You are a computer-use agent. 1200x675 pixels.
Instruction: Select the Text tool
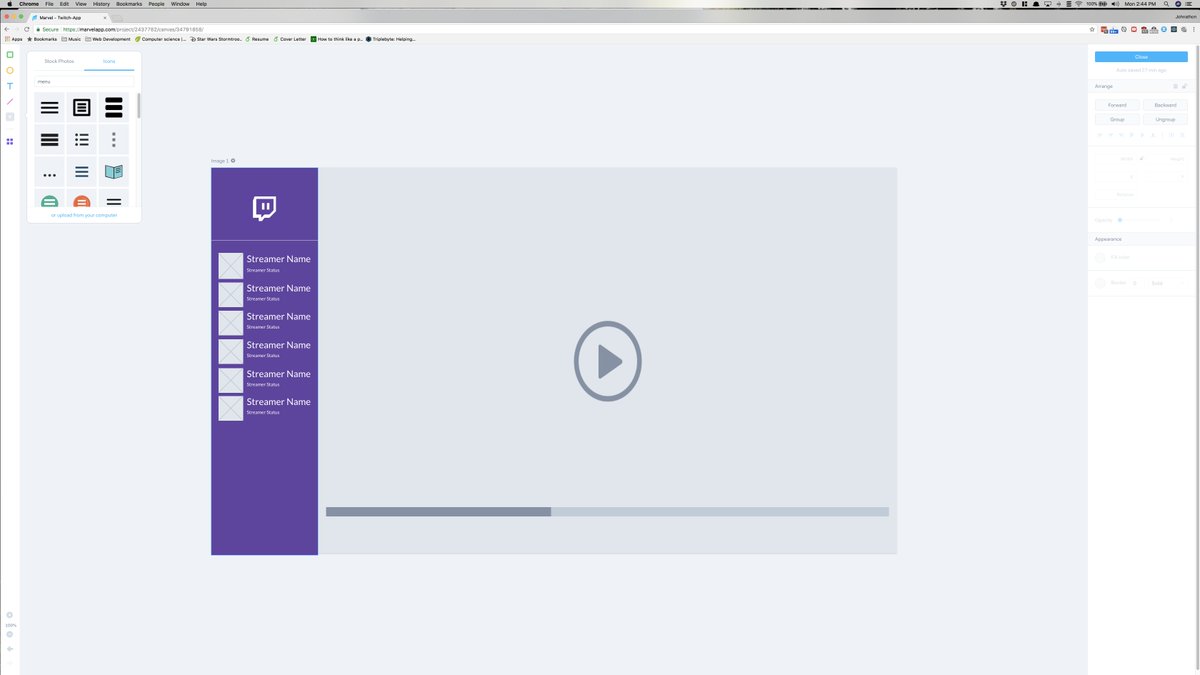pos(10,86)
